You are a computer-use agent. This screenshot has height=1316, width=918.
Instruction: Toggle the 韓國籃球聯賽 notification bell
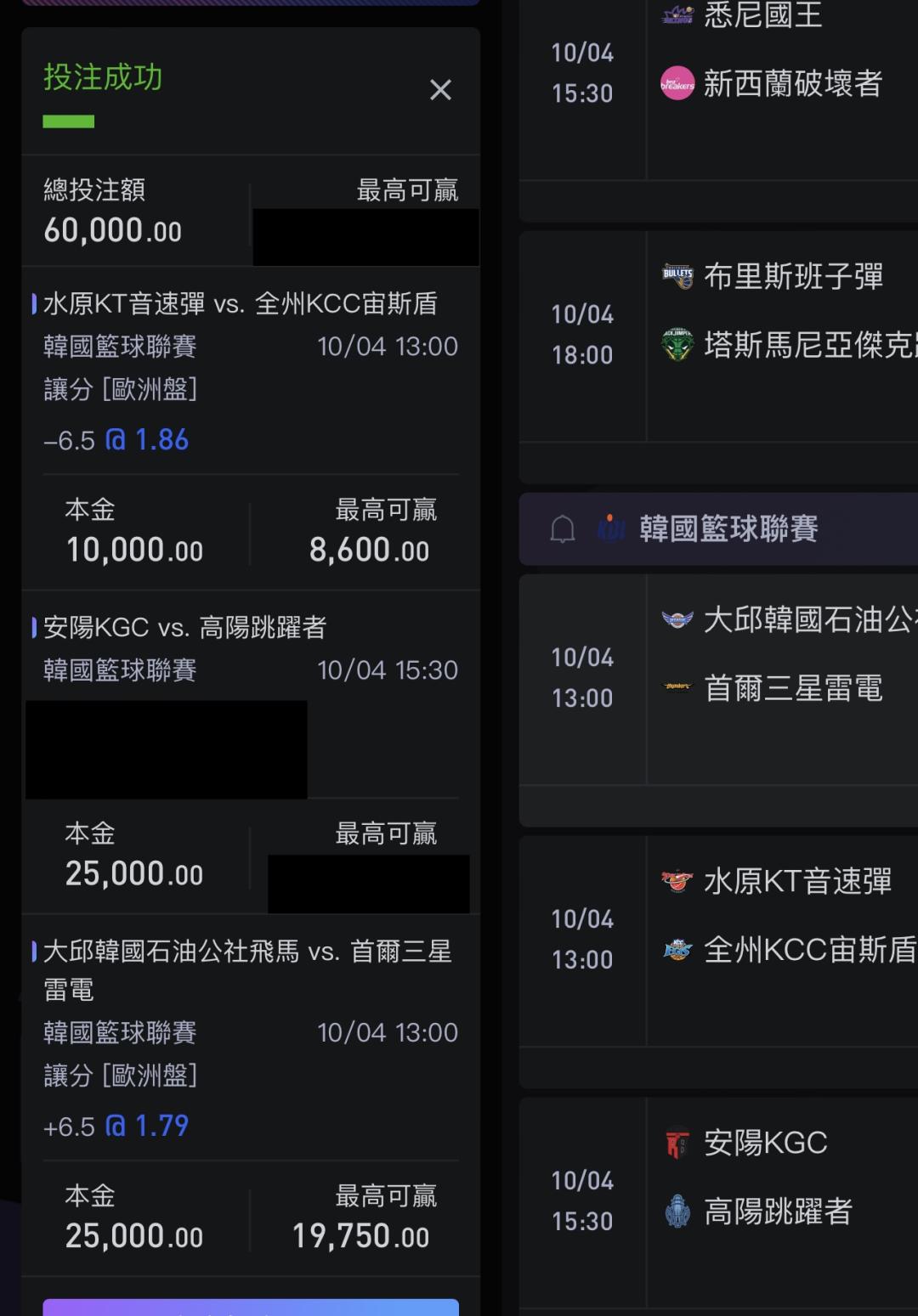pos(563,529)
